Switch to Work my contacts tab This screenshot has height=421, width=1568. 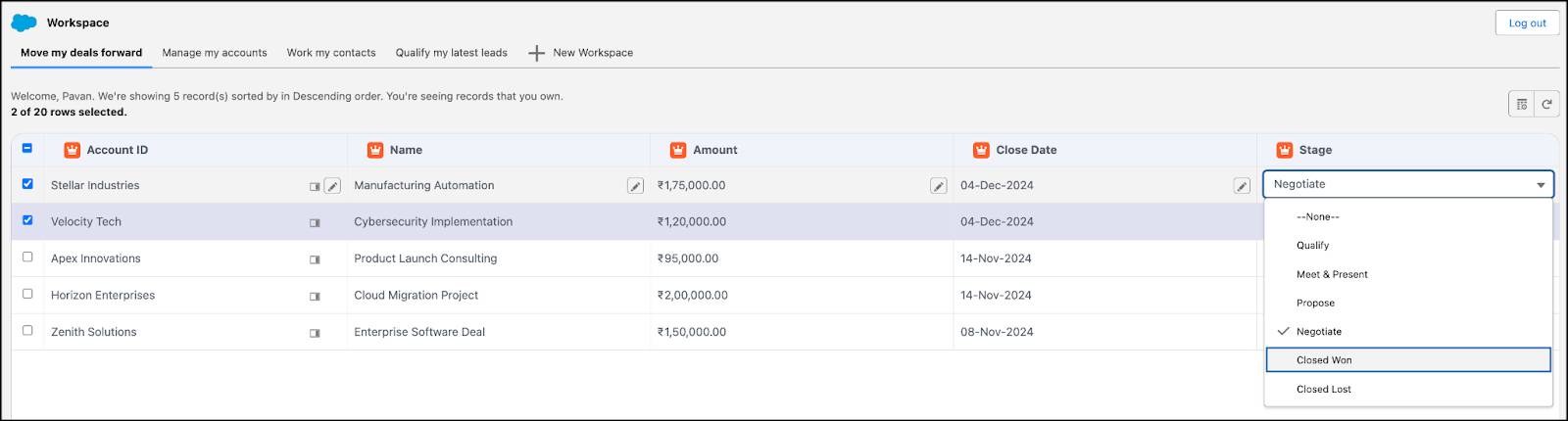coord(331,53)
